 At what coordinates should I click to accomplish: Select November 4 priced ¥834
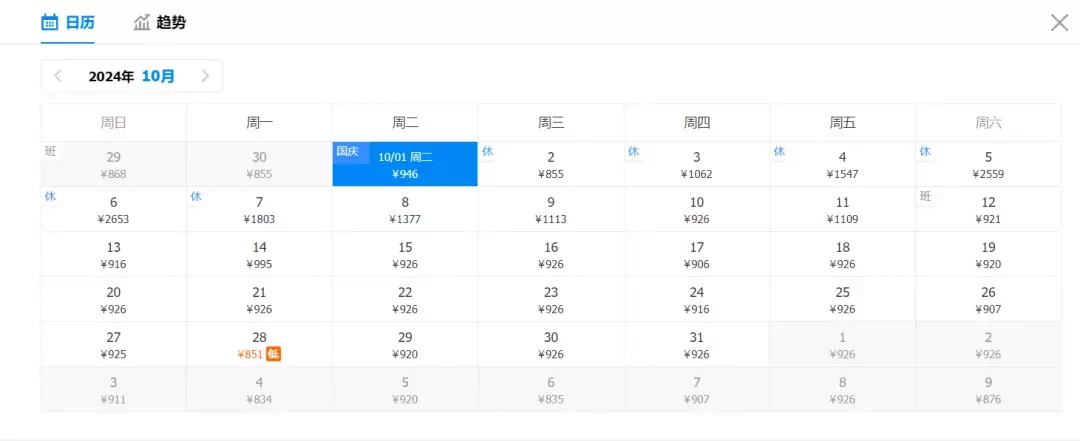coord(259,389)
